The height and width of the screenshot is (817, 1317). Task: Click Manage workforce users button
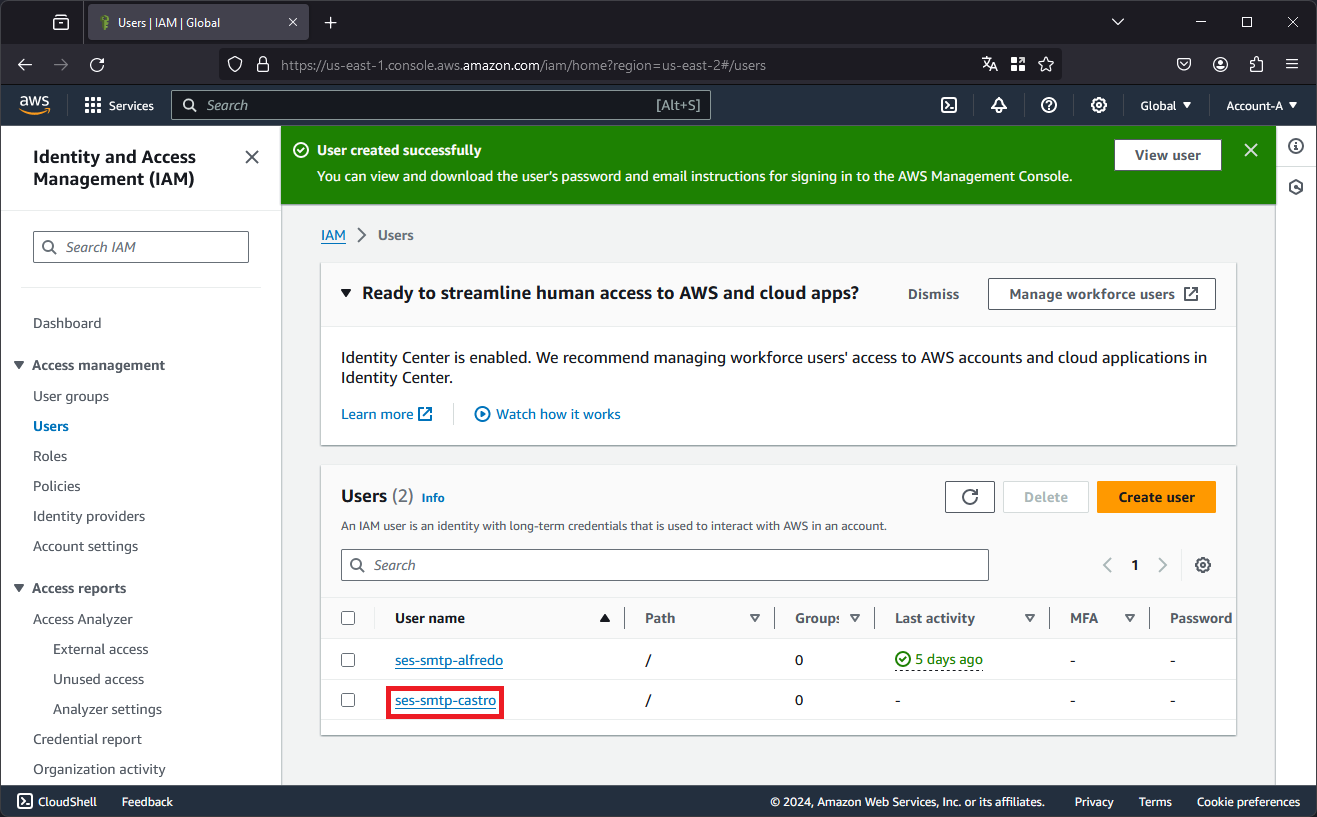tap(1102, 294)
